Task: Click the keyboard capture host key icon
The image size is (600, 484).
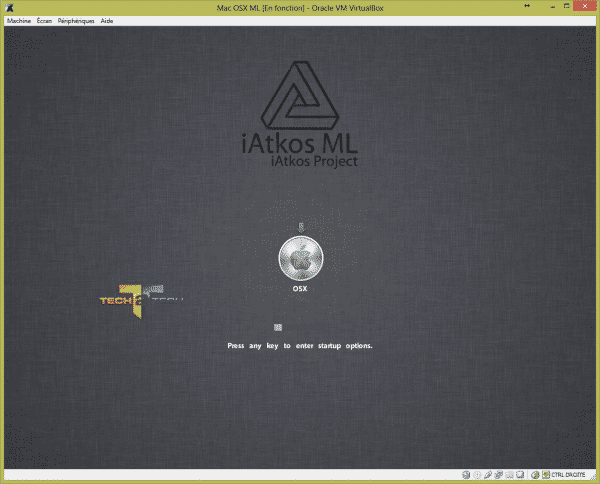Action: click(x=546, y=474)
